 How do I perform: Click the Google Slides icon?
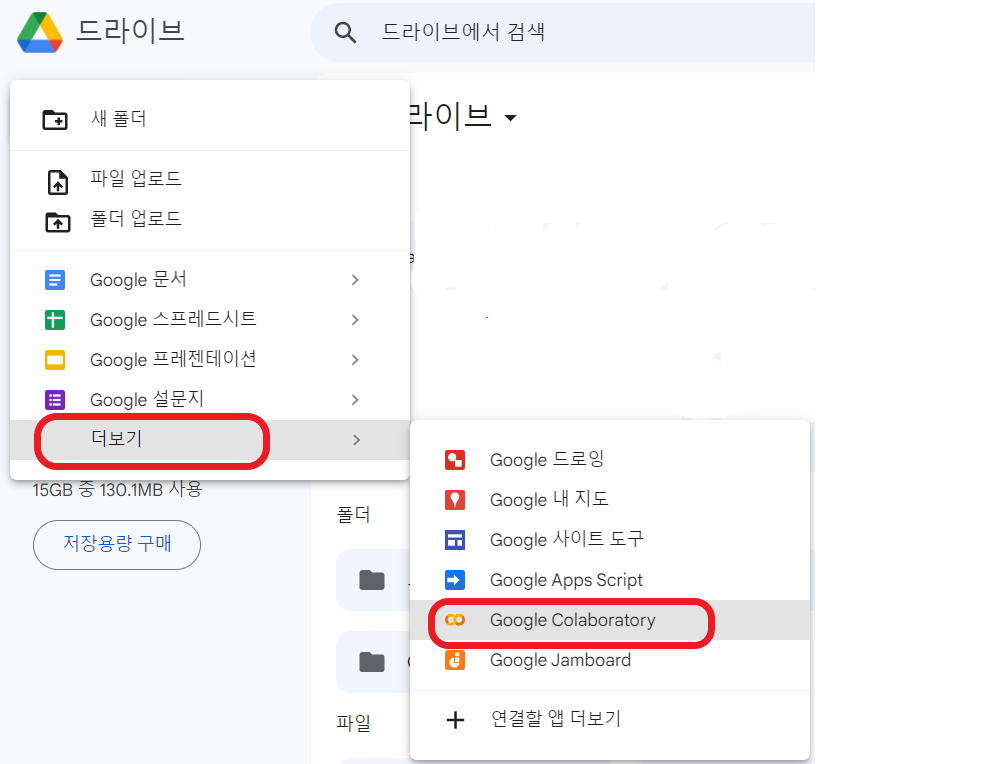coord(55,360)
